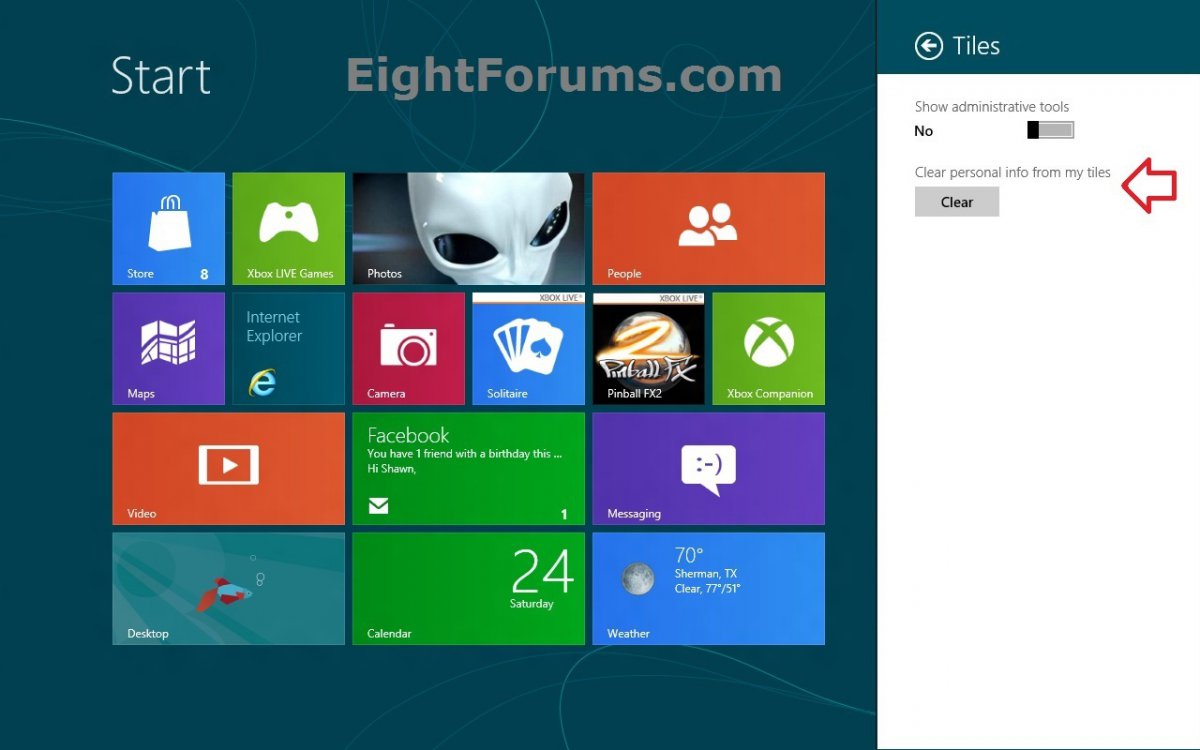
Task: Click the Tiles panel title
Action: (976, 46)
